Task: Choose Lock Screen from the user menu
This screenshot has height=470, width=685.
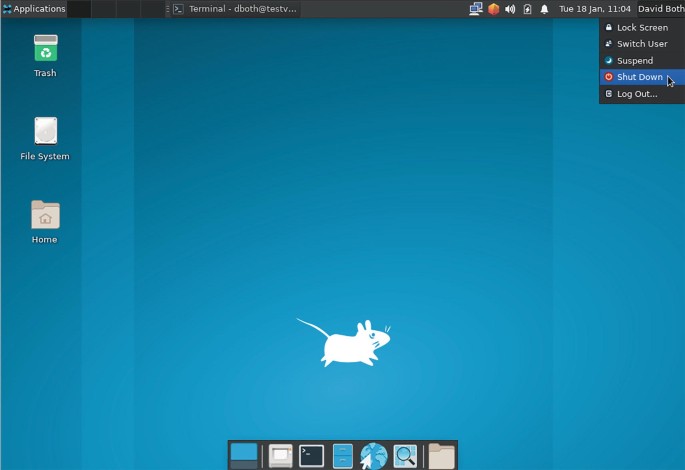Action: [642, 28]
